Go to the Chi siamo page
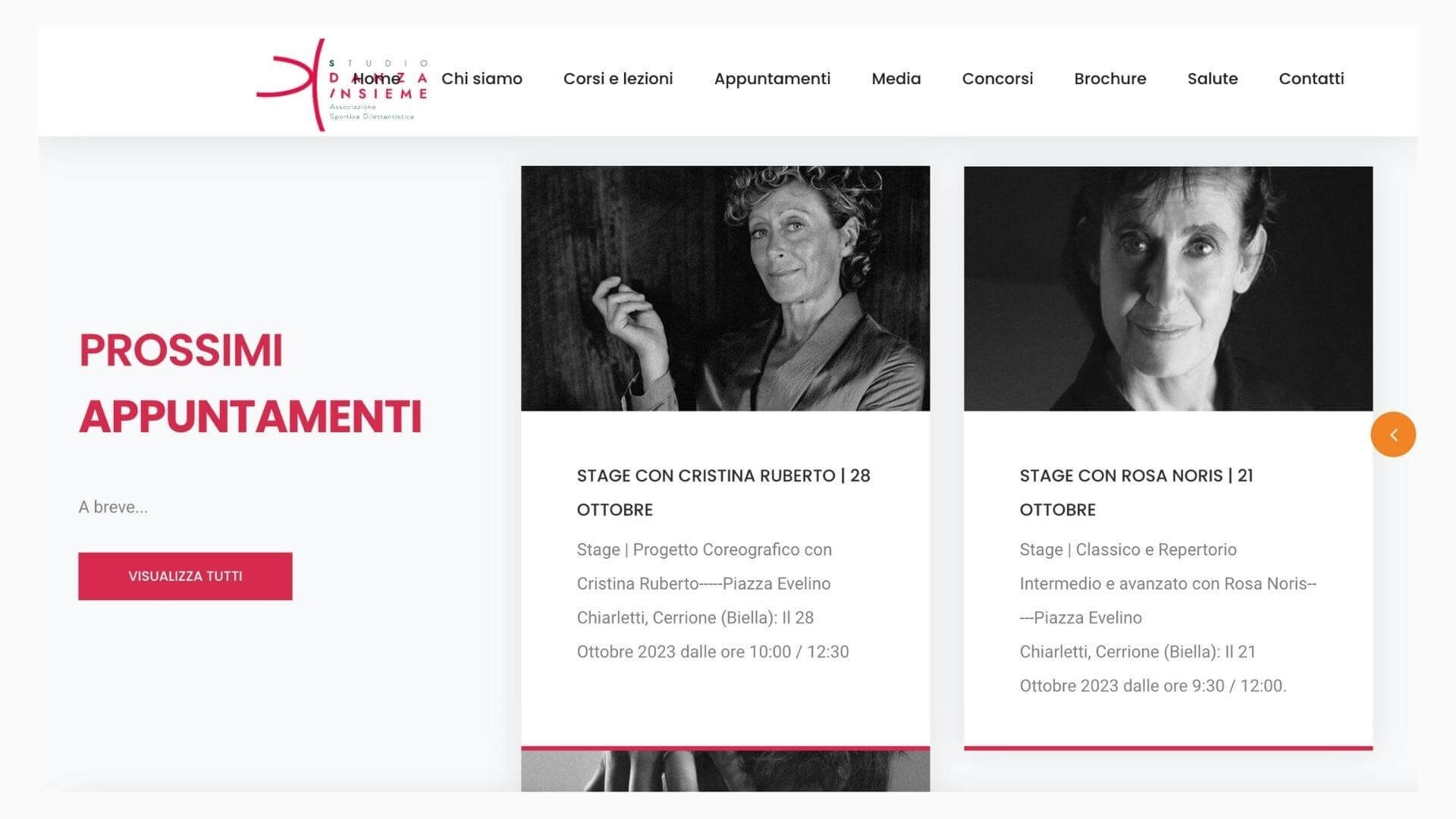The height and width of the screenshot is (819, 1456). coord(482,79)
